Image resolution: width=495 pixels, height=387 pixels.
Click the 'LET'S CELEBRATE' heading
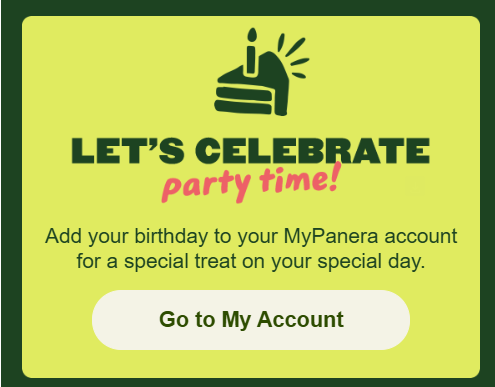point(251,151)
